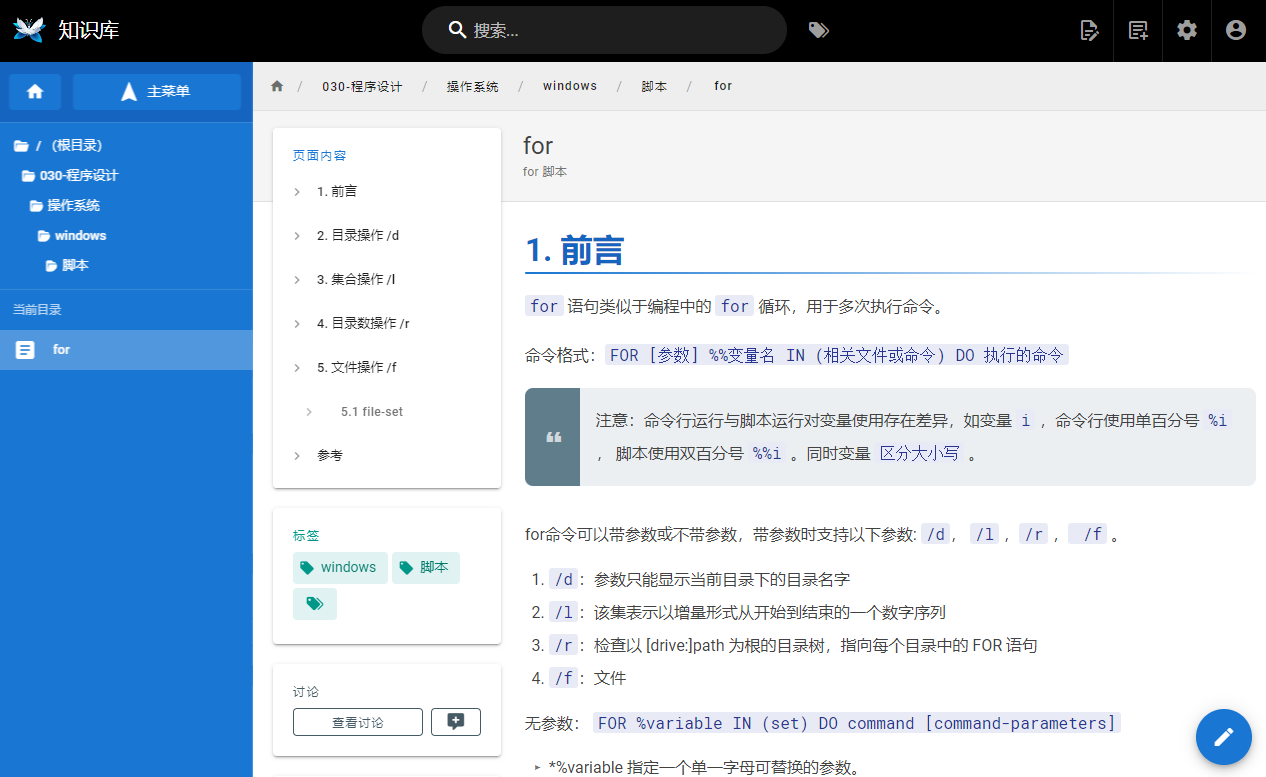Screen dimensions: 1266x777
Task: Open the admin settings gear icon
Action: pyautogui.click(x=1187, y=30)
